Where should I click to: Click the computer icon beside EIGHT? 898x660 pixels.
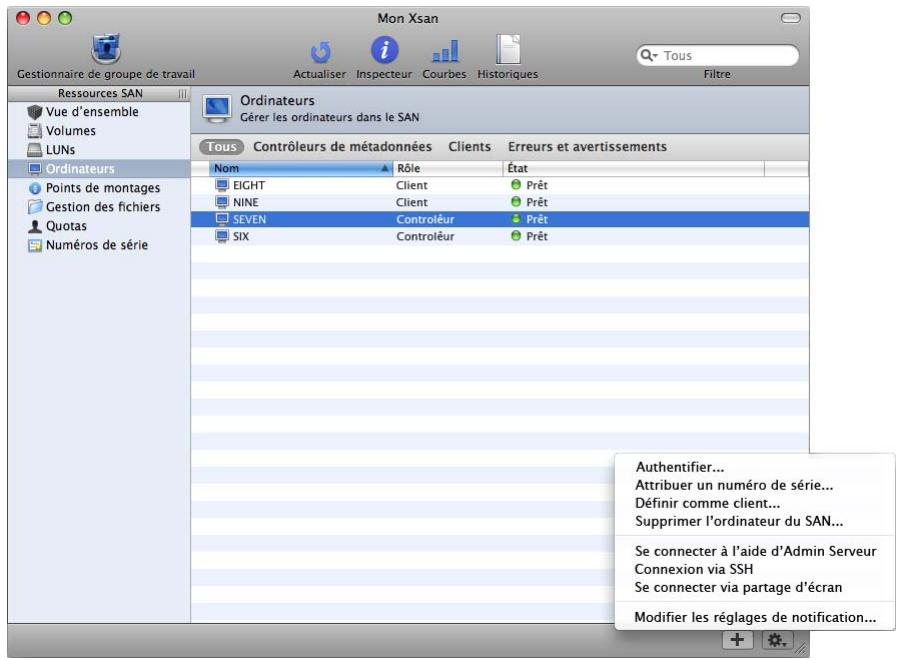pos(222,185)
